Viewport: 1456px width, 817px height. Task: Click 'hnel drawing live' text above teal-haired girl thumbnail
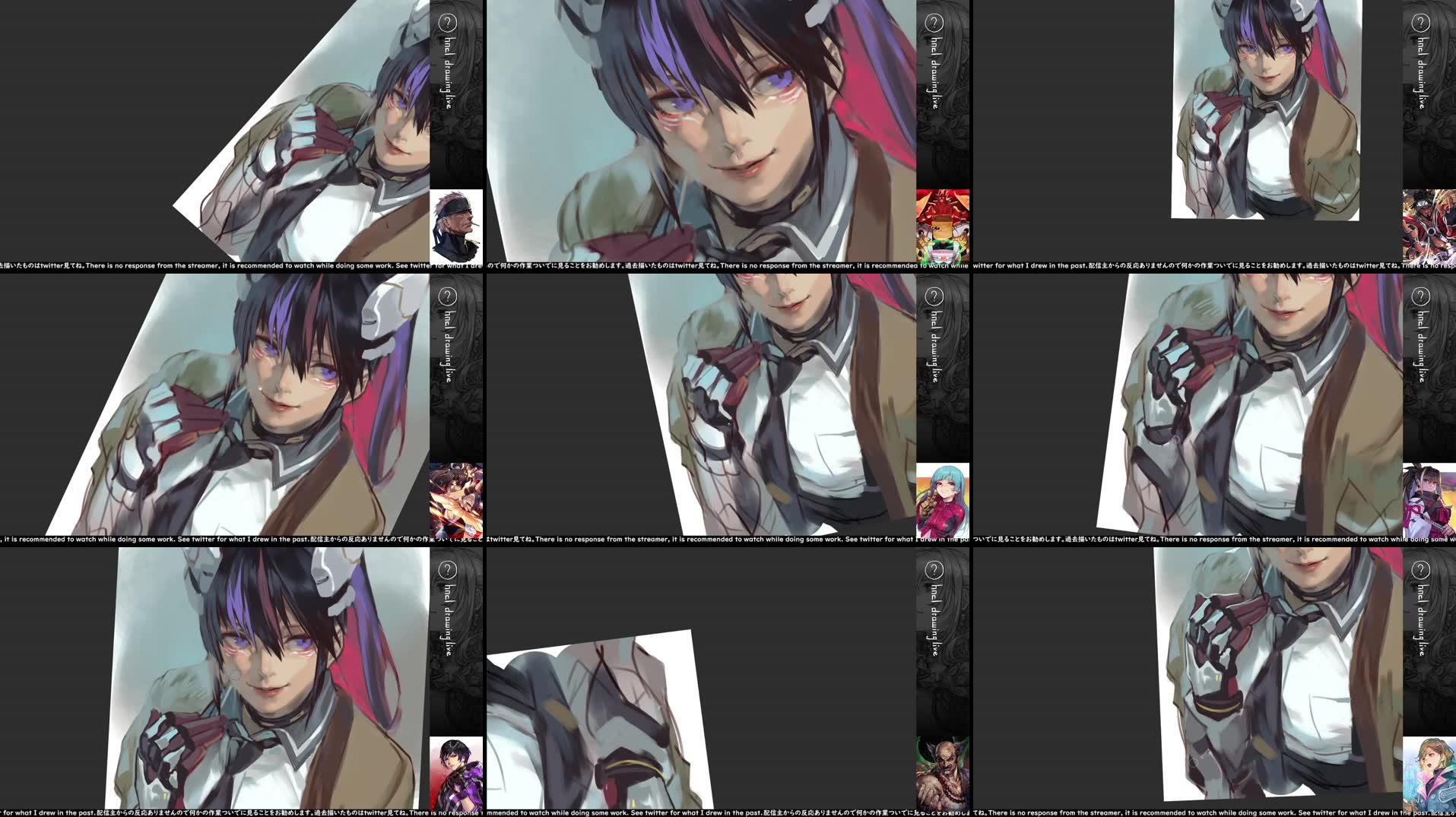pyautogui.click(x=934, y=347)
